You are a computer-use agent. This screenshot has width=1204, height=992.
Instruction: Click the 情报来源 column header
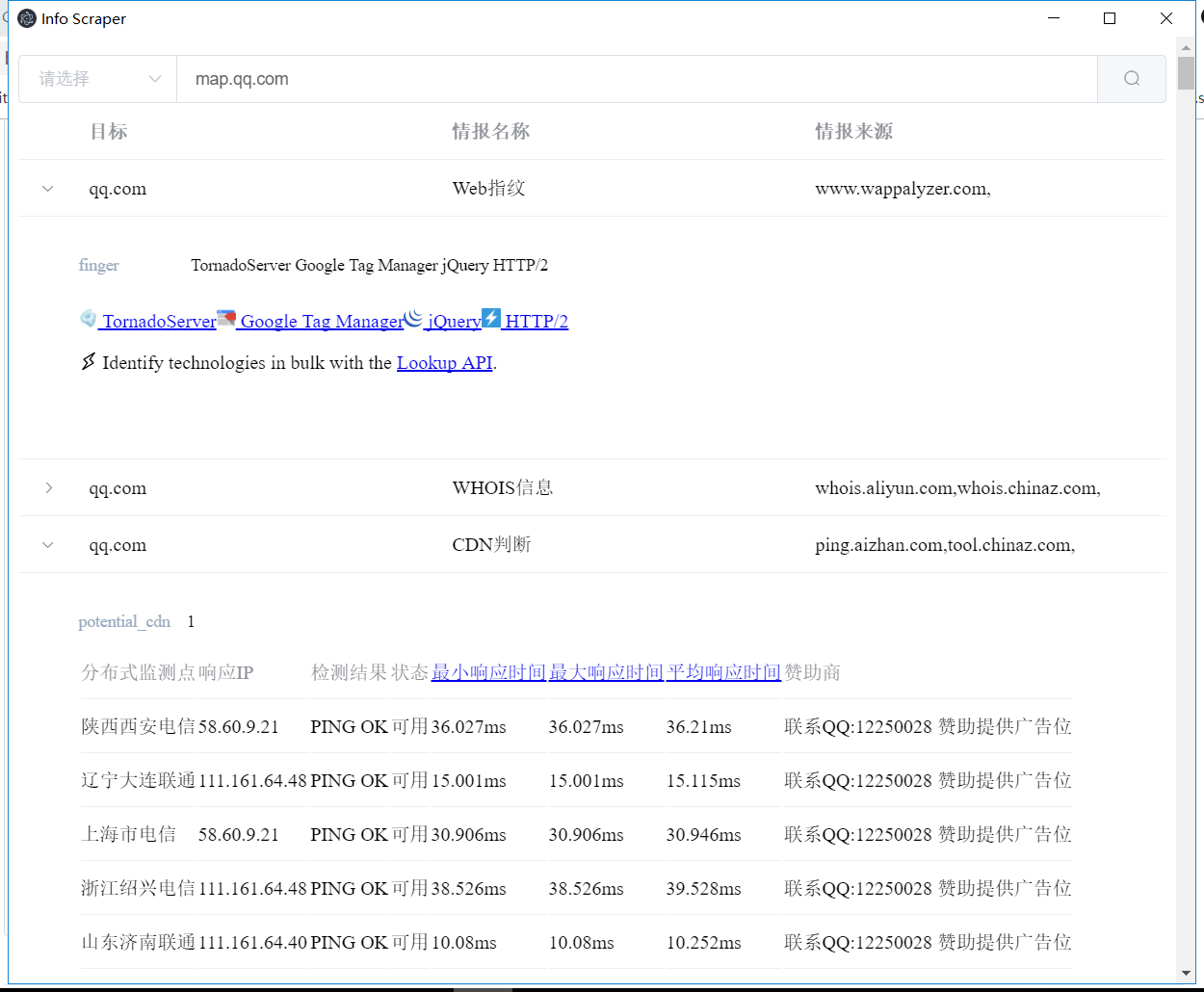[x=853, y=132]
